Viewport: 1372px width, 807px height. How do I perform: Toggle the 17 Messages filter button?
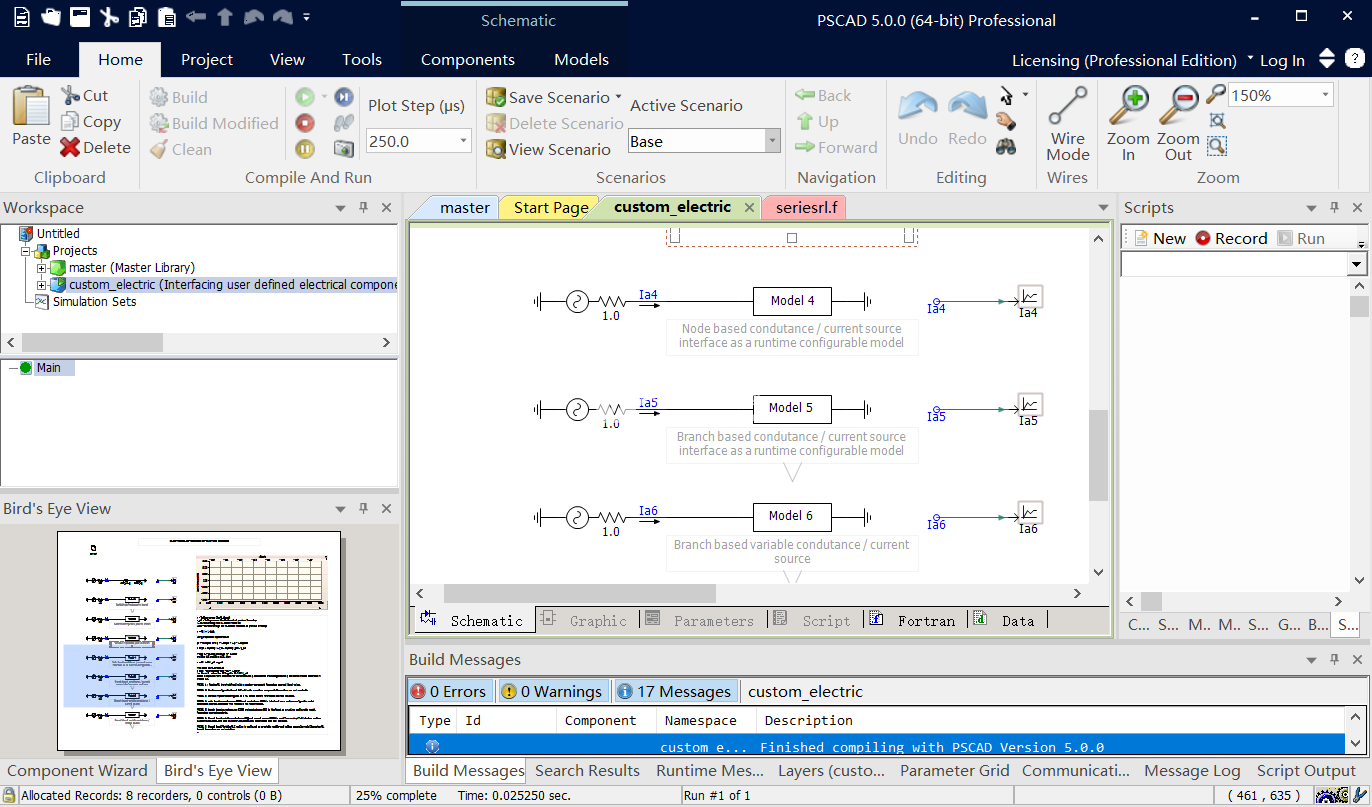coord(675,691)
